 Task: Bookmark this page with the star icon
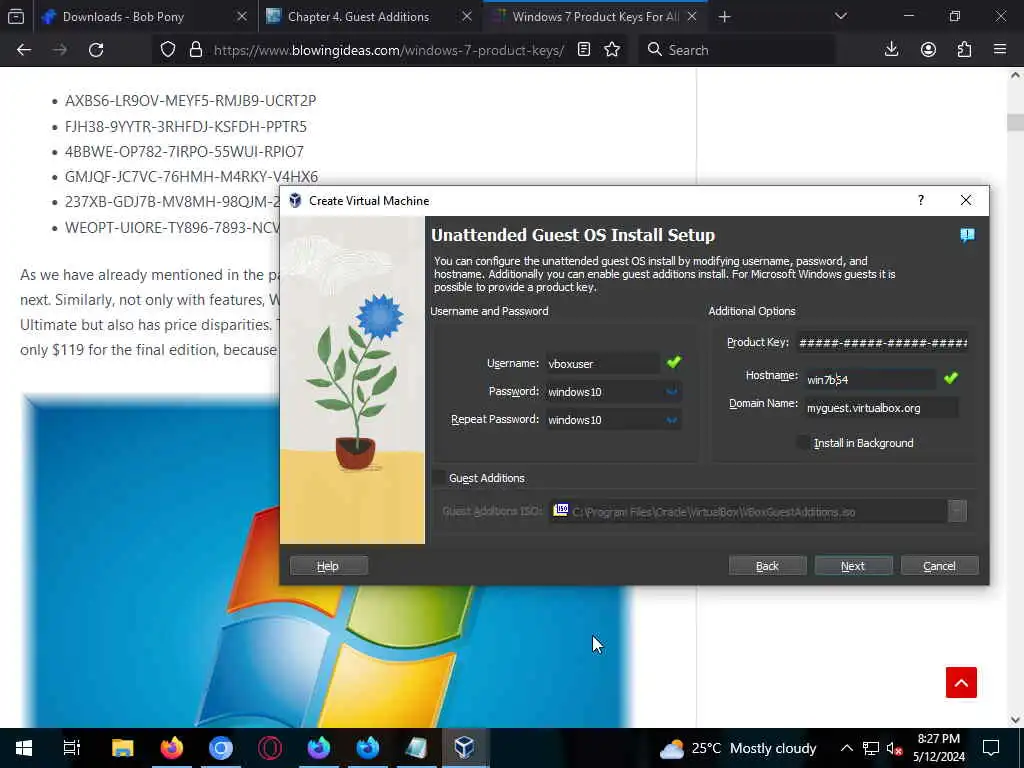[612, 50]
